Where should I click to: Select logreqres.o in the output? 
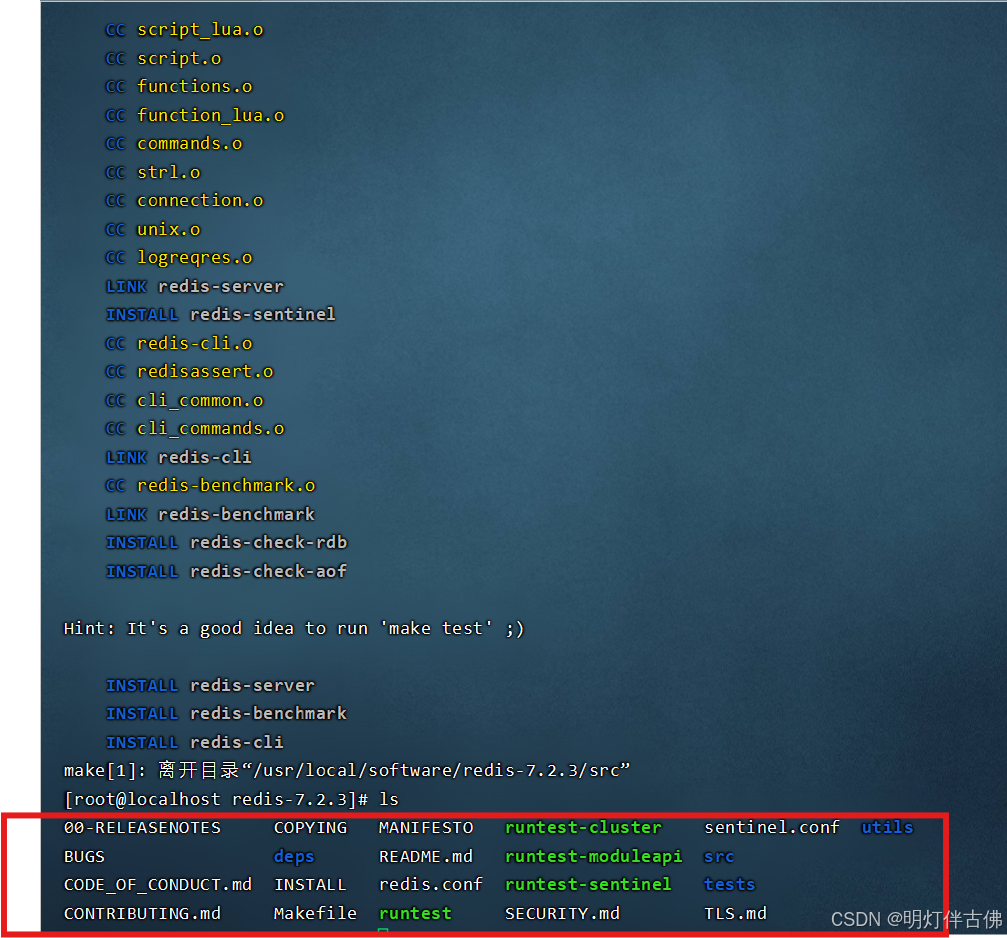[x=195, y=257]
